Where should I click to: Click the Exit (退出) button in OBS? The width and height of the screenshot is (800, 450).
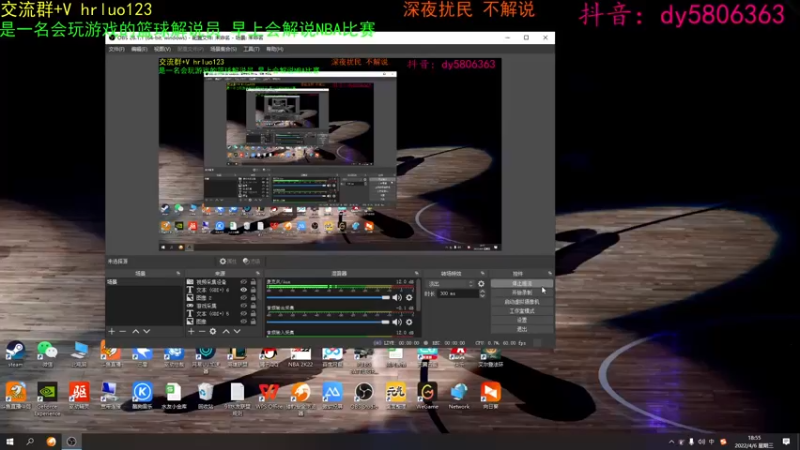pyautogui.click(x=521, y=329)
